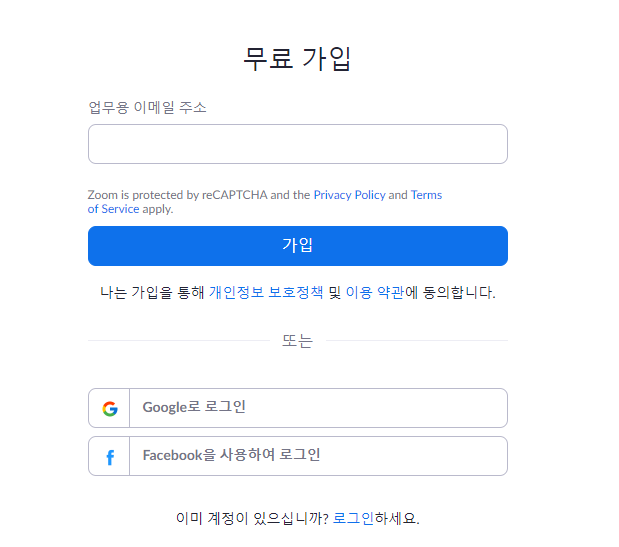The image size is (619, 547).
Task: Click the 무료 가입 heading
Action: [297, 58]
